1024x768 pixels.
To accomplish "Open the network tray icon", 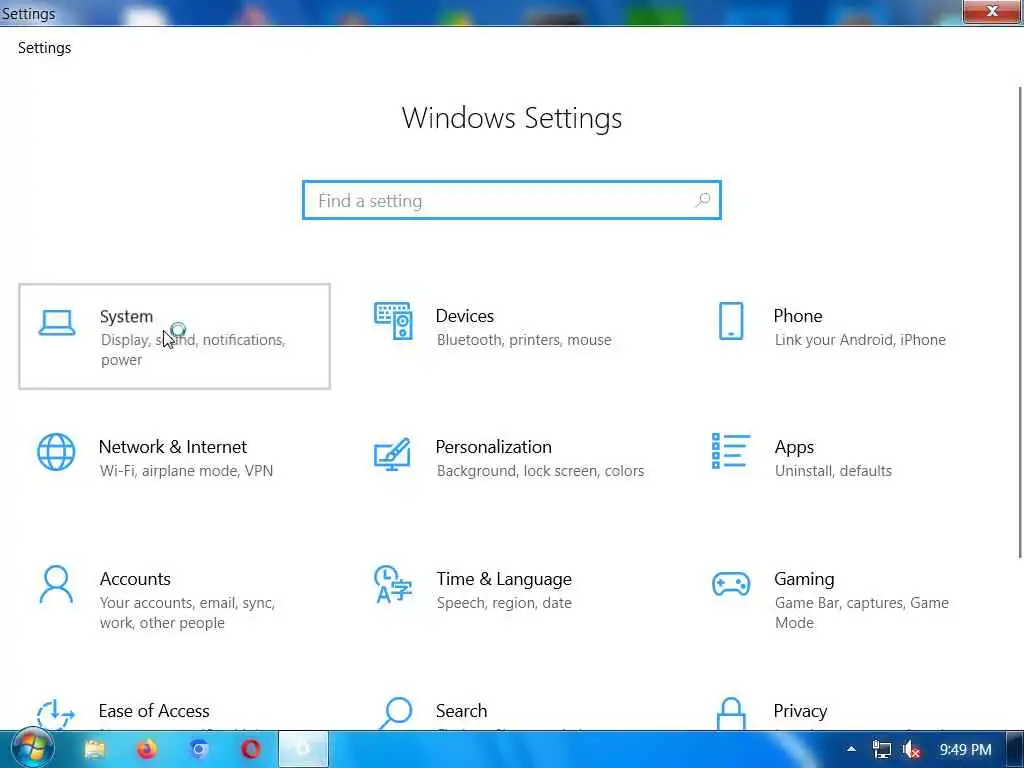I will click(x=882, y=750).
